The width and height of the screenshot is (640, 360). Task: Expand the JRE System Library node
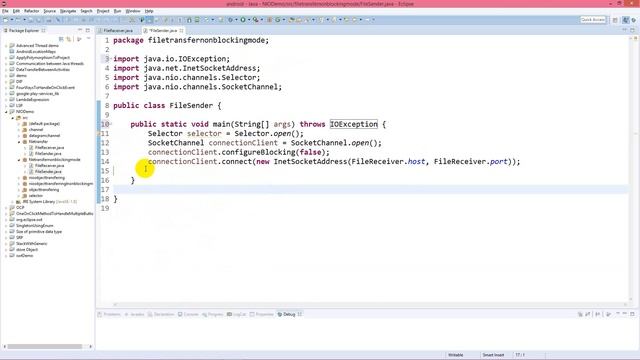tap(12, 202)
